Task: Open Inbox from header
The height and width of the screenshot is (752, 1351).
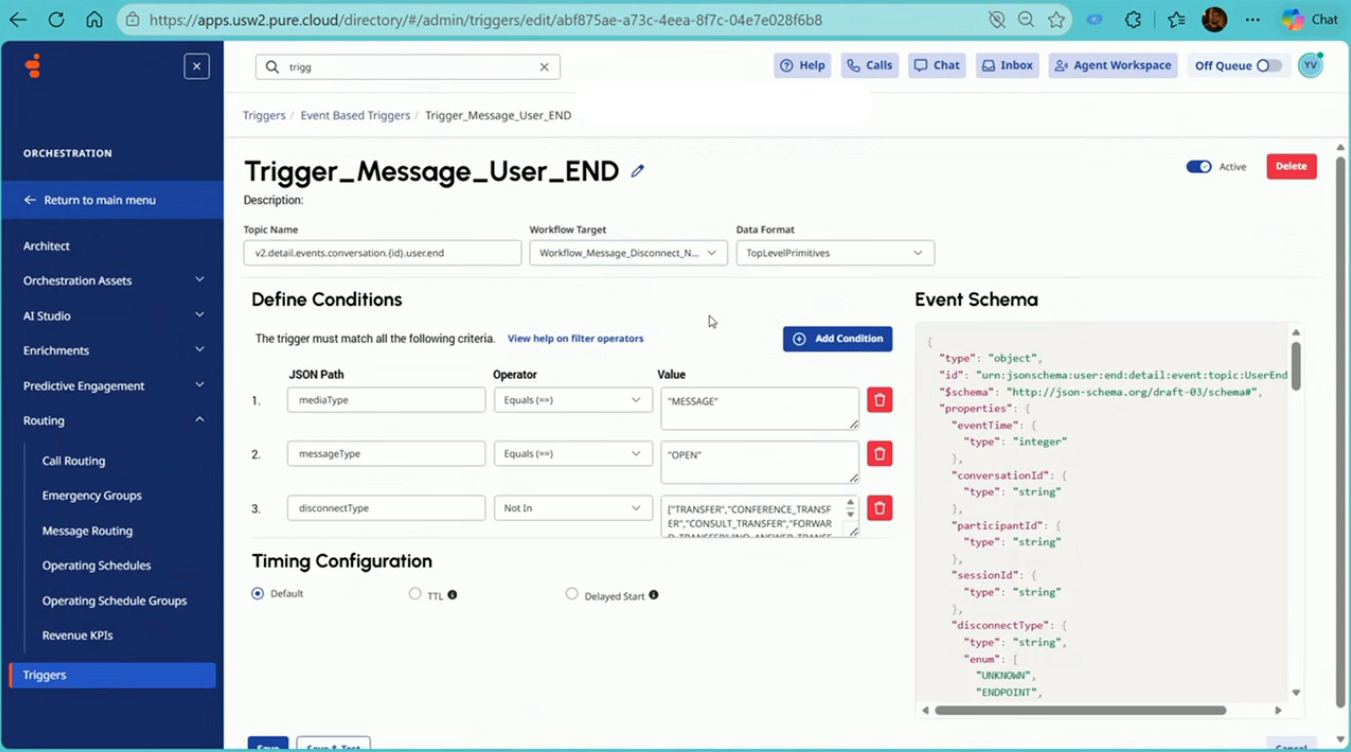Action: tap(1007, 66)
